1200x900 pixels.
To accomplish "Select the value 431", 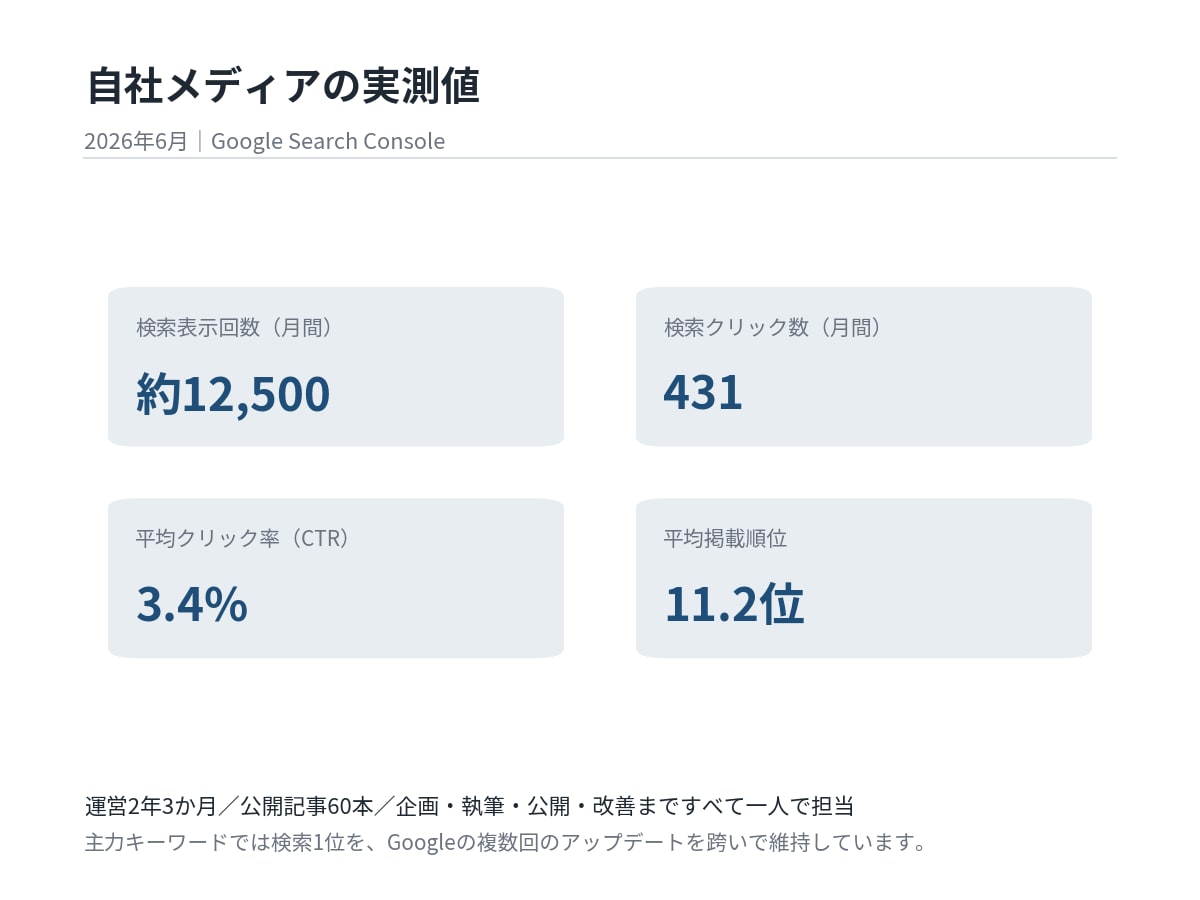I will click(703, 392).
